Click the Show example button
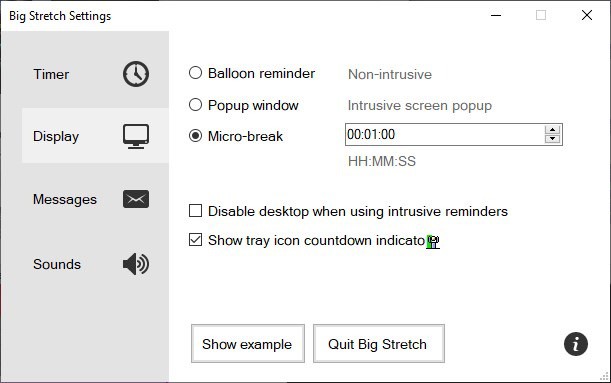611x383 pixels. (248, 344)
